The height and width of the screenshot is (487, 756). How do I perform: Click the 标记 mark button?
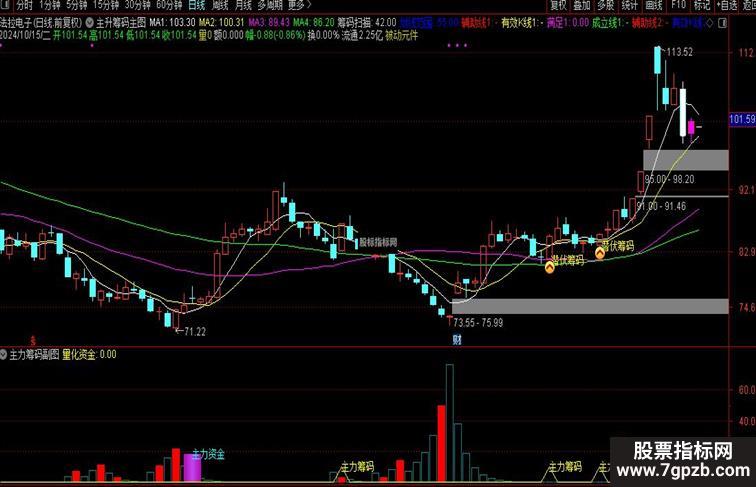702,5
